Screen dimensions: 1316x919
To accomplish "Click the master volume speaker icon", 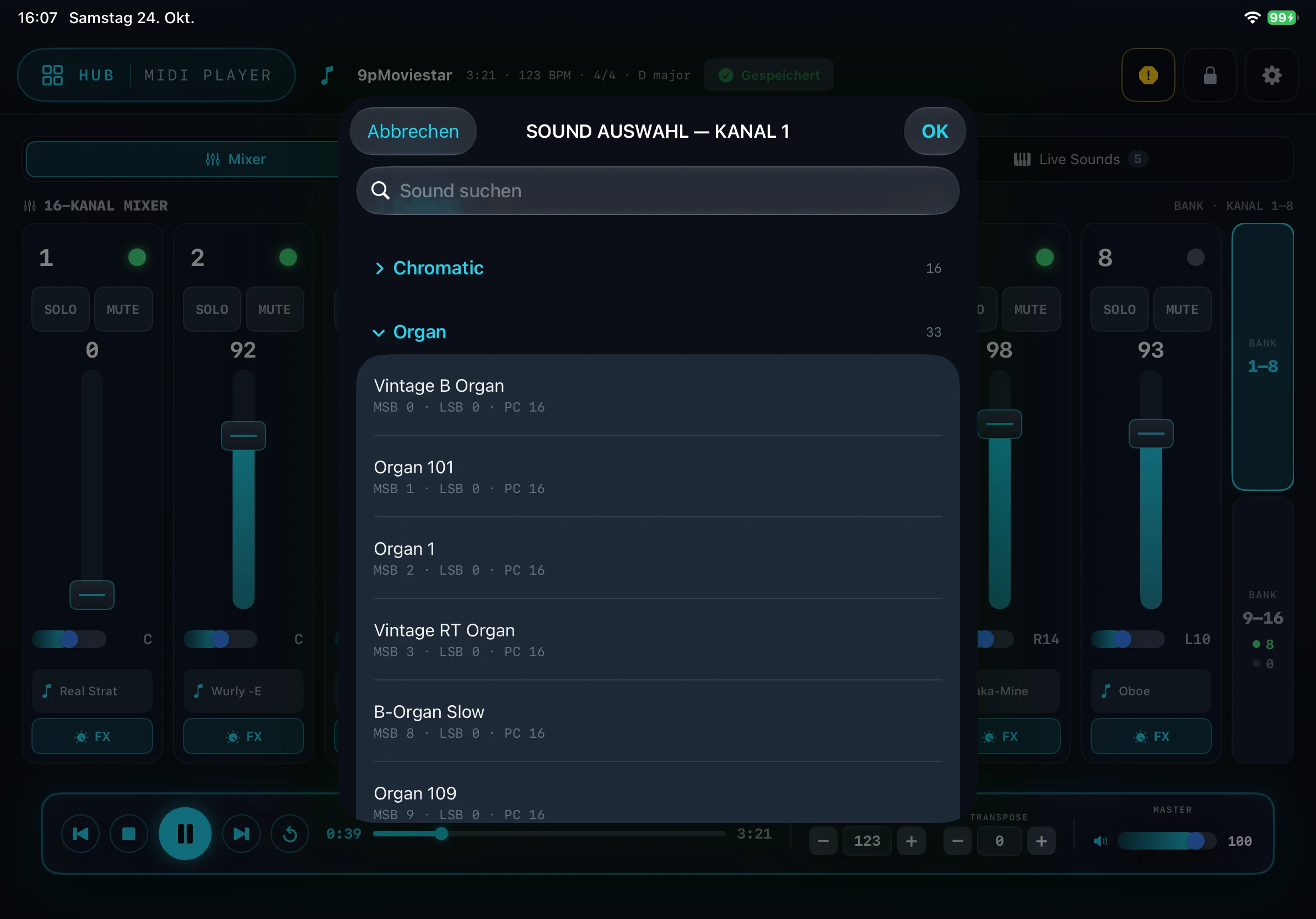I will pyautogui.click(x=1099, y=841).
